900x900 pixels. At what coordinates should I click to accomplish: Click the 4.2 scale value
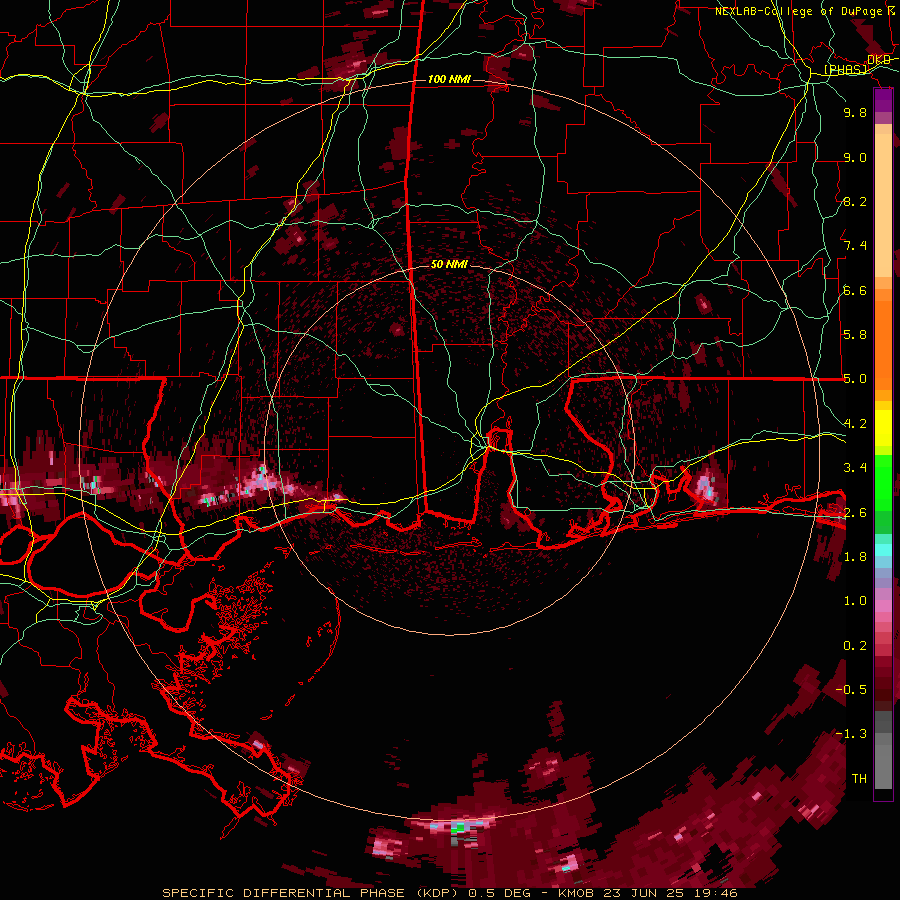click(x=855, y=424)
